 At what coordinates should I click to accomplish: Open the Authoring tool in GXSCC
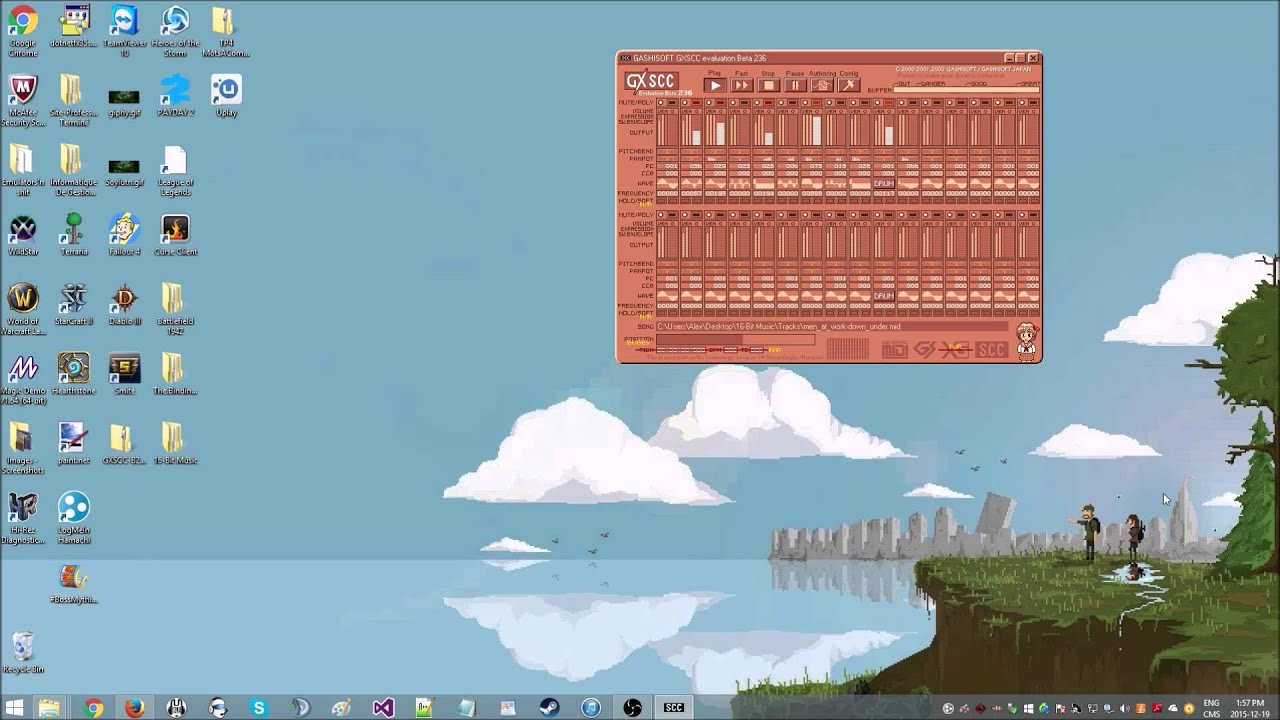(x=822, y=85)
